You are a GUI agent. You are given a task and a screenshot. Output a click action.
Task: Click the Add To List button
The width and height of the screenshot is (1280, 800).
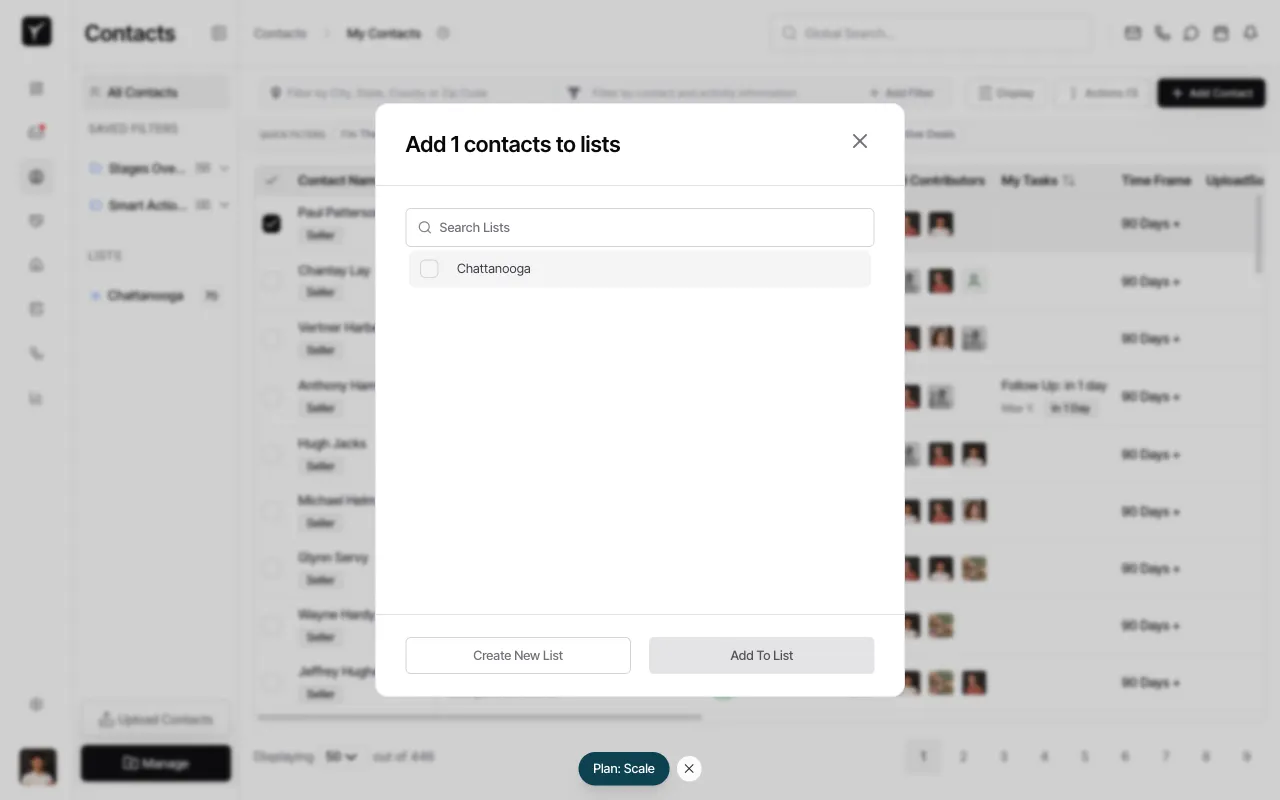point(761,655)
